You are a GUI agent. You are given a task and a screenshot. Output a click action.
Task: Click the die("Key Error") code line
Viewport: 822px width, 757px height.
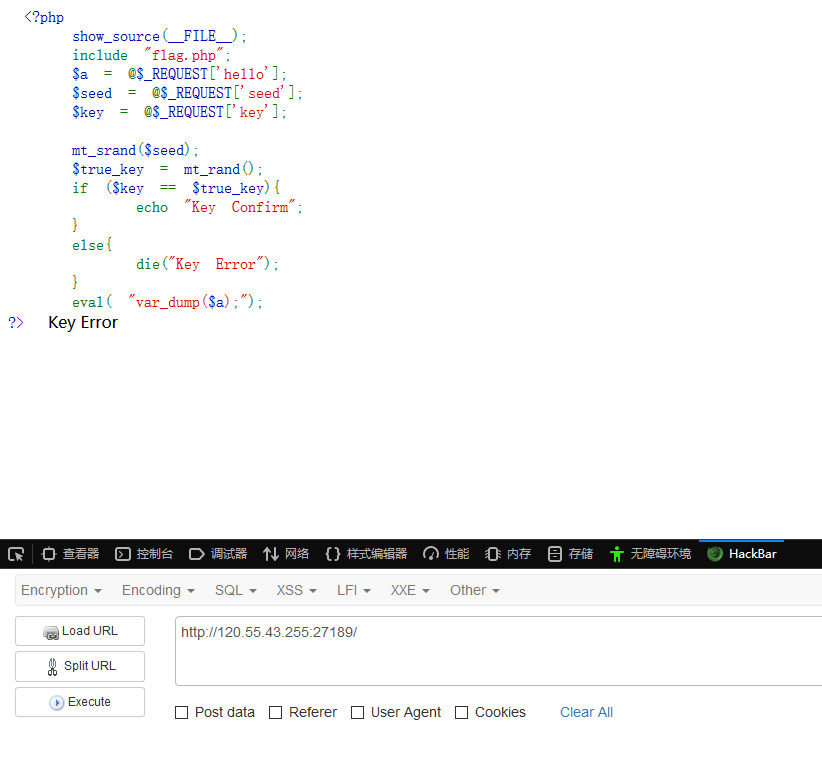207,264
